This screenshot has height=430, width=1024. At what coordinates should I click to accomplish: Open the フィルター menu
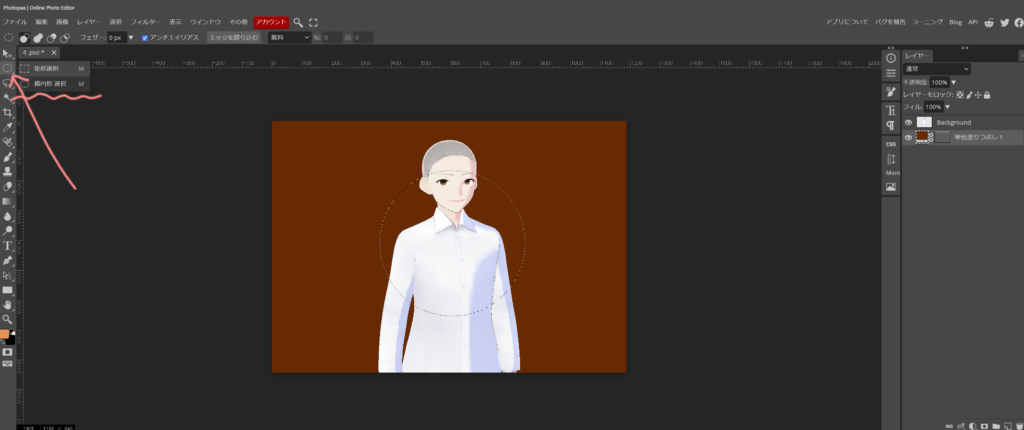pos(145,21)
